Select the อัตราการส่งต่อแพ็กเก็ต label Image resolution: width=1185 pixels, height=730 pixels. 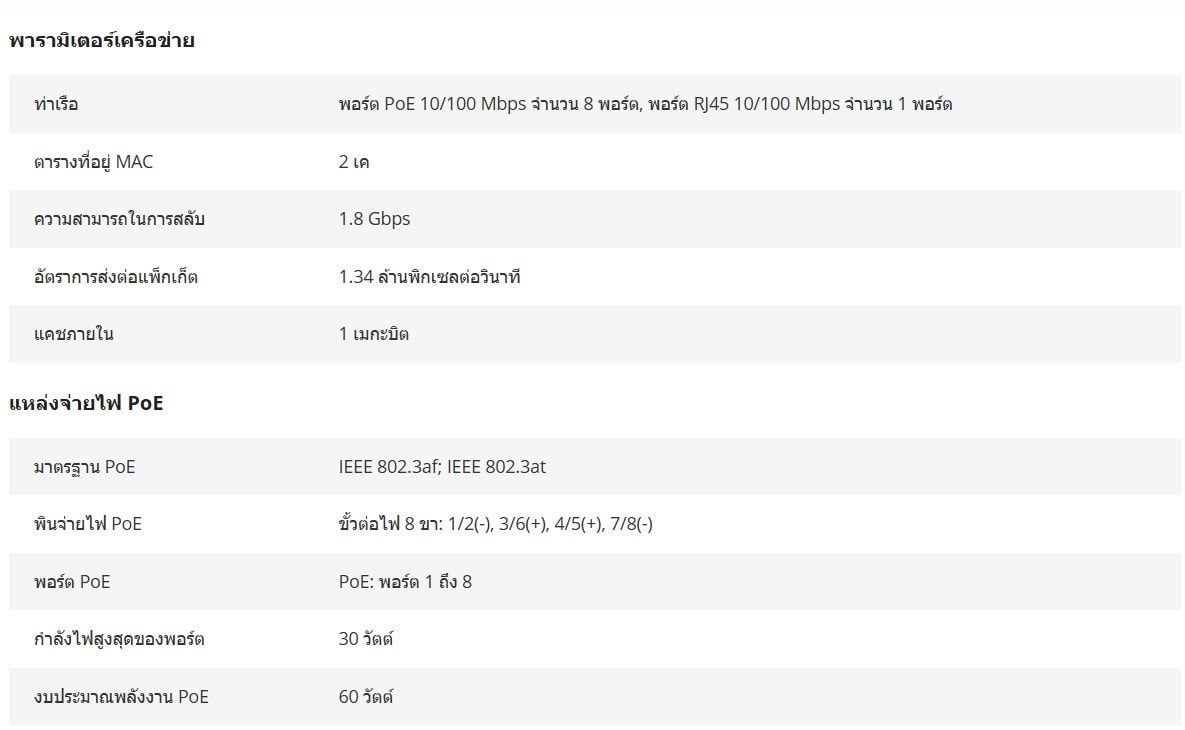[x=116, y=277]
